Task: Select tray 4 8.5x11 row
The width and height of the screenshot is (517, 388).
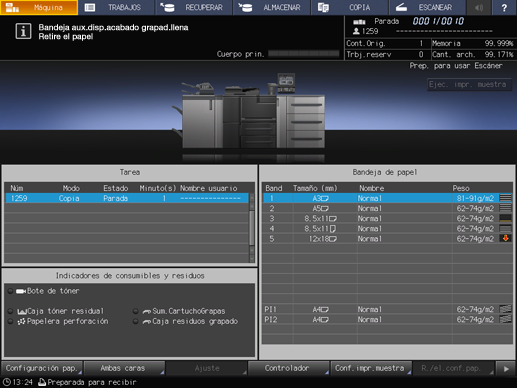Action: pyautogui.click(x=388, y=229)
